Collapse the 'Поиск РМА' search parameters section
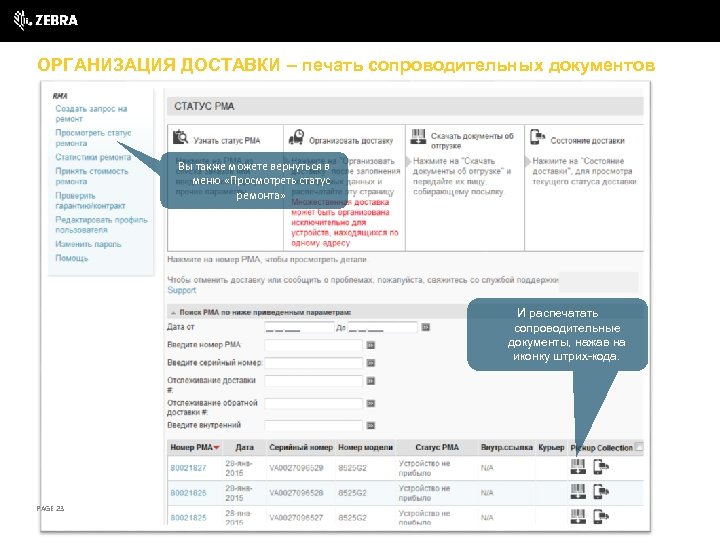The width and height of the screenshot is (720, 540). coord(174,313)
